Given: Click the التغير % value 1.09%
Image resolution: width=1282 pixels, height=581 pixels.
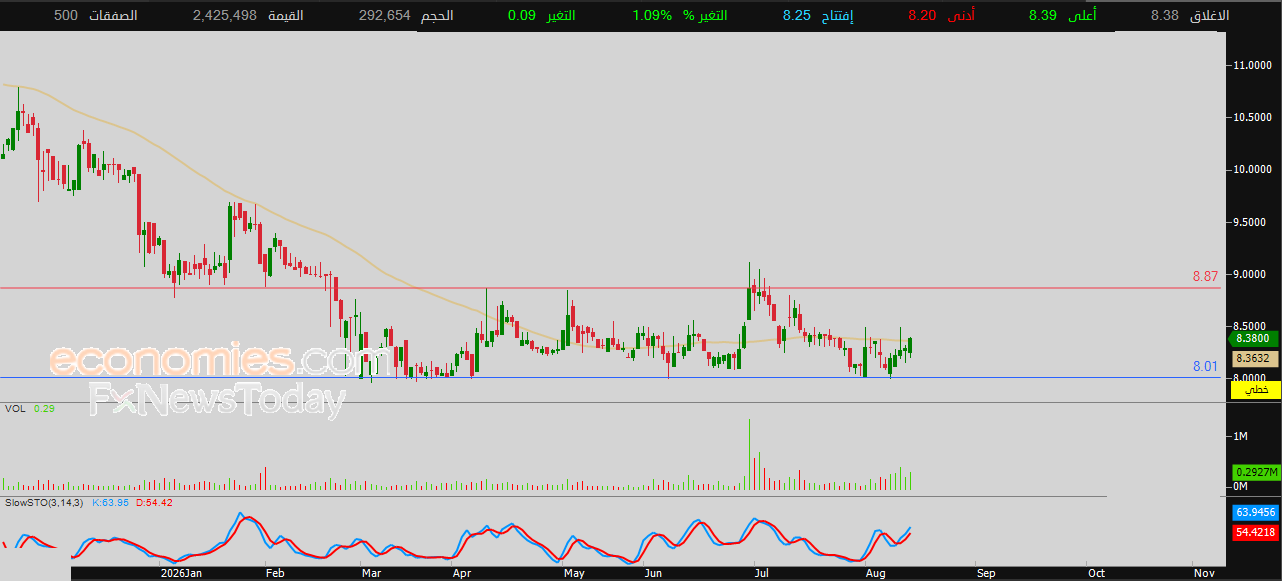Looking at the screenshot, I should coord(652,16).
